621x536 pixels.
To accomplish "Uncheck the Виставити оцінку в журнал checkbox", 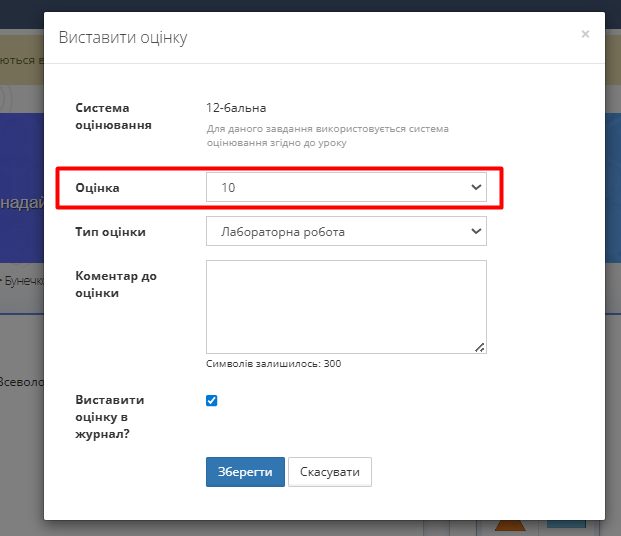I will [x=212, y=401].
